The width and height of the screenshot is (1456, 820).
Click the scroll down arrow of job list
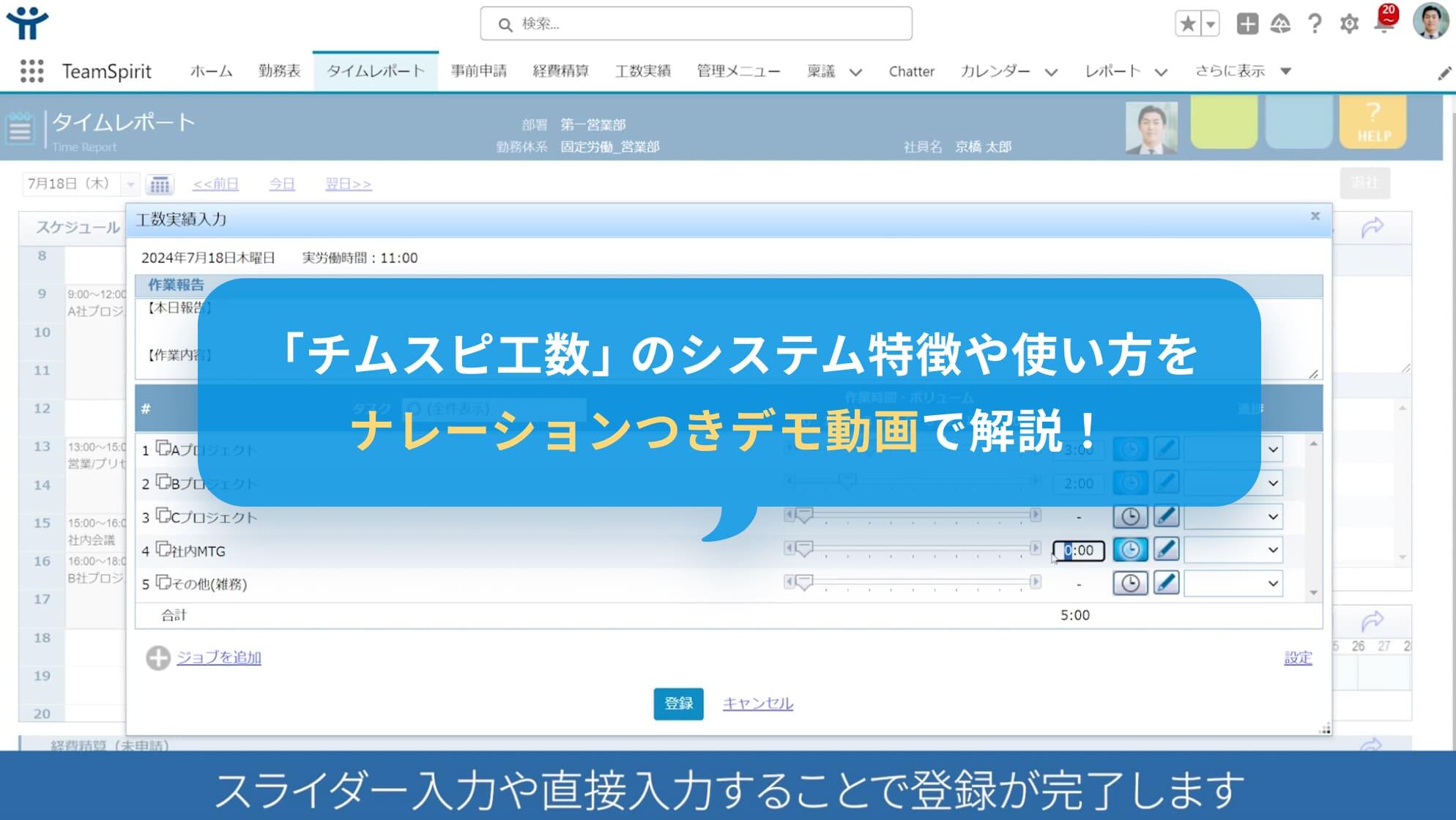tap(1314, 593)
